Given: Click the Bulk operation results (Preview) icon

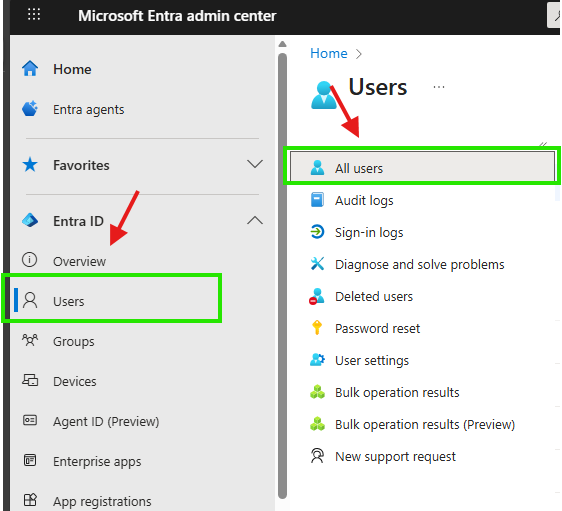Looking at the screenshot, I should [x=317, y=424].
